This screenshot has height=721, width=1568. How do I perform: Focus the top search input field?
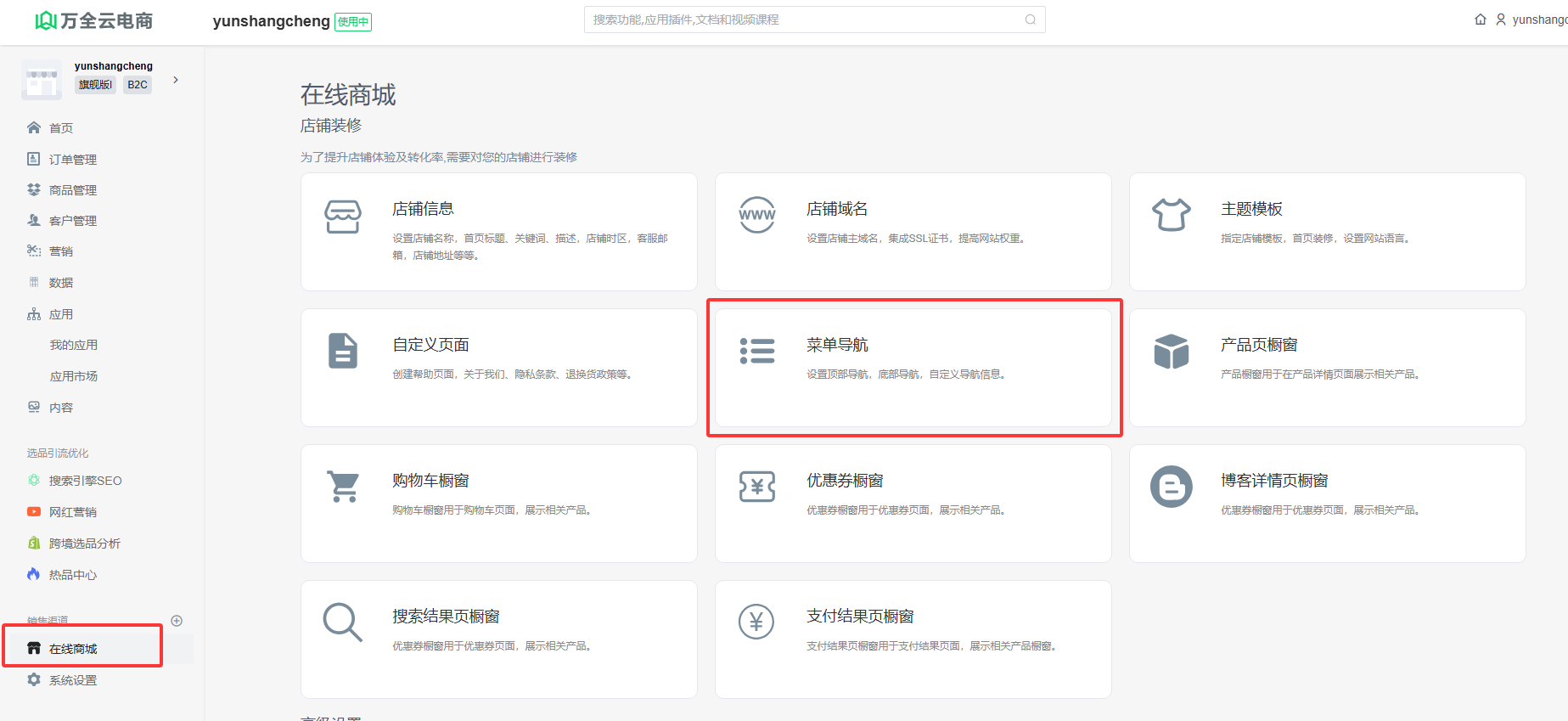coord(806,20)
